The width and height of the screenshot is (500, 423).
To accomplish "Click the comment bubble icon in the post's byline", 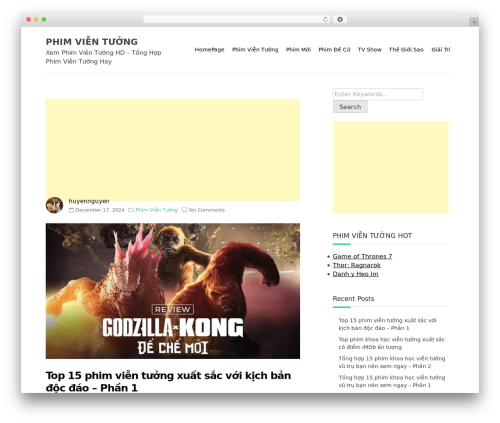I will point(184,210).
